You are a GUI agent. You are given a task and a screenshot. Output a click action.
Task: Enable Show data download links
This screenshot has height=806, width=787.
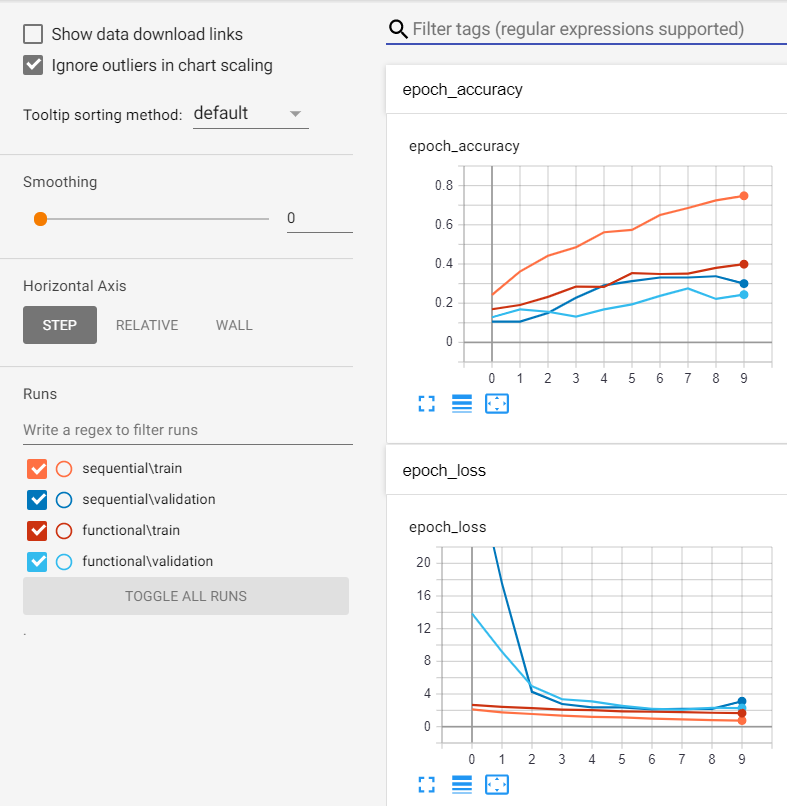click(x=31, y=34)
